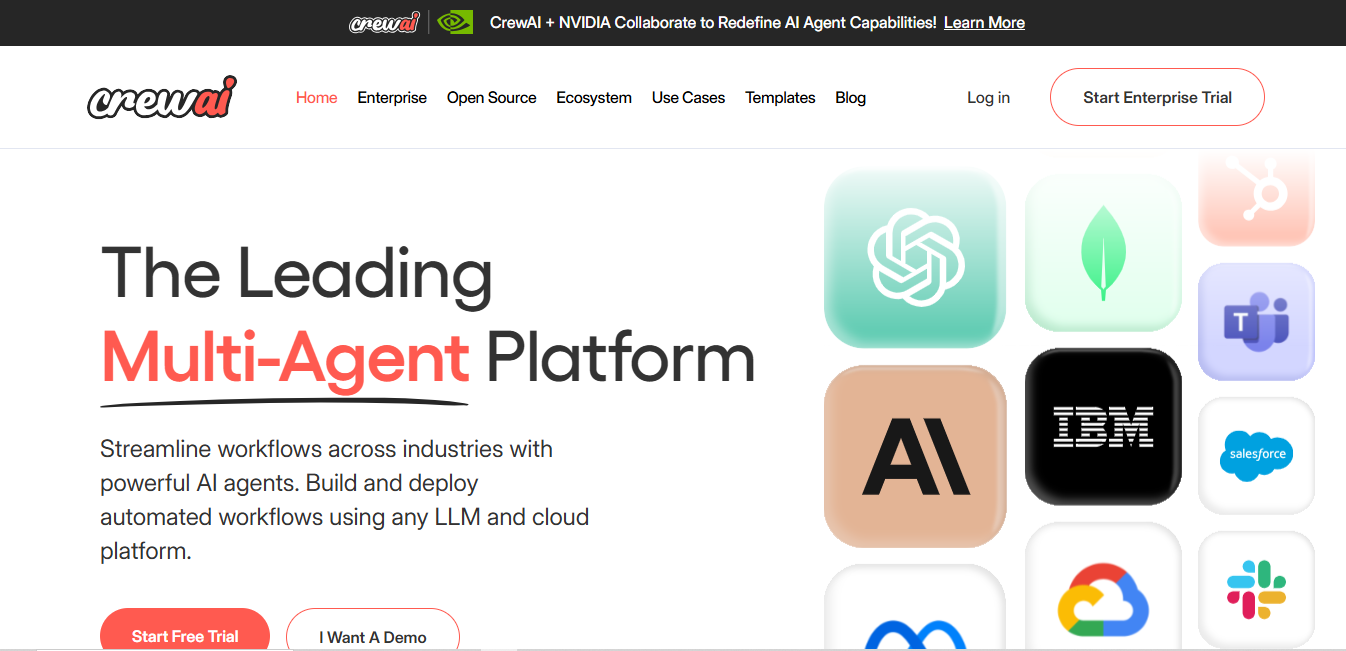Browse the Templates page
The image size is (1346, 651).
coord(780,98)
